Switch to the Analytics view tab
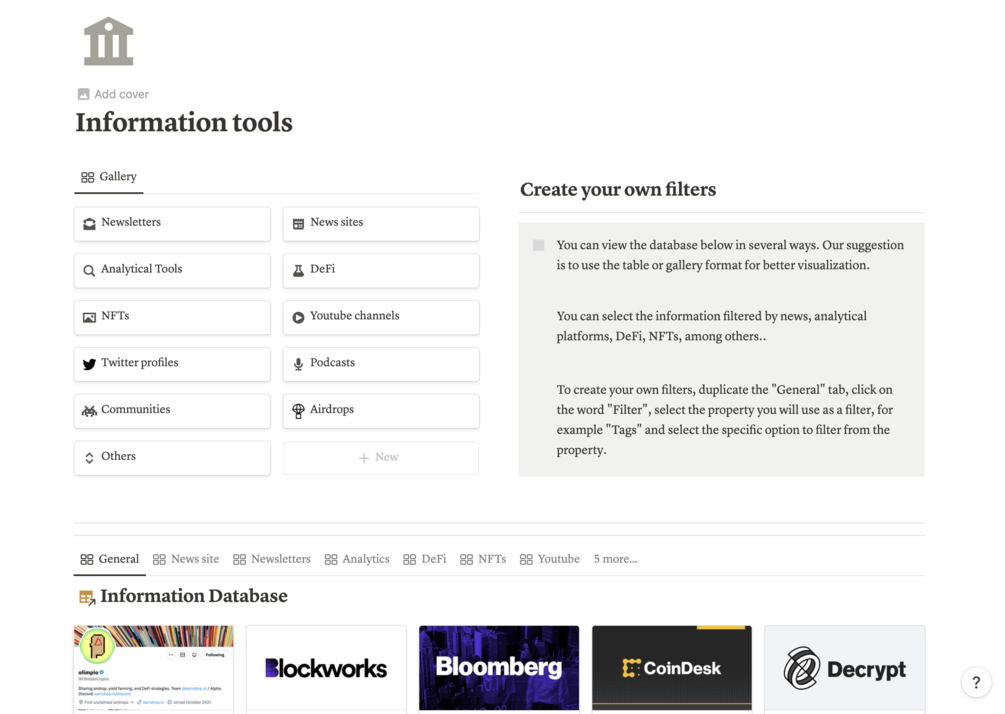 (x=357, y=559)
